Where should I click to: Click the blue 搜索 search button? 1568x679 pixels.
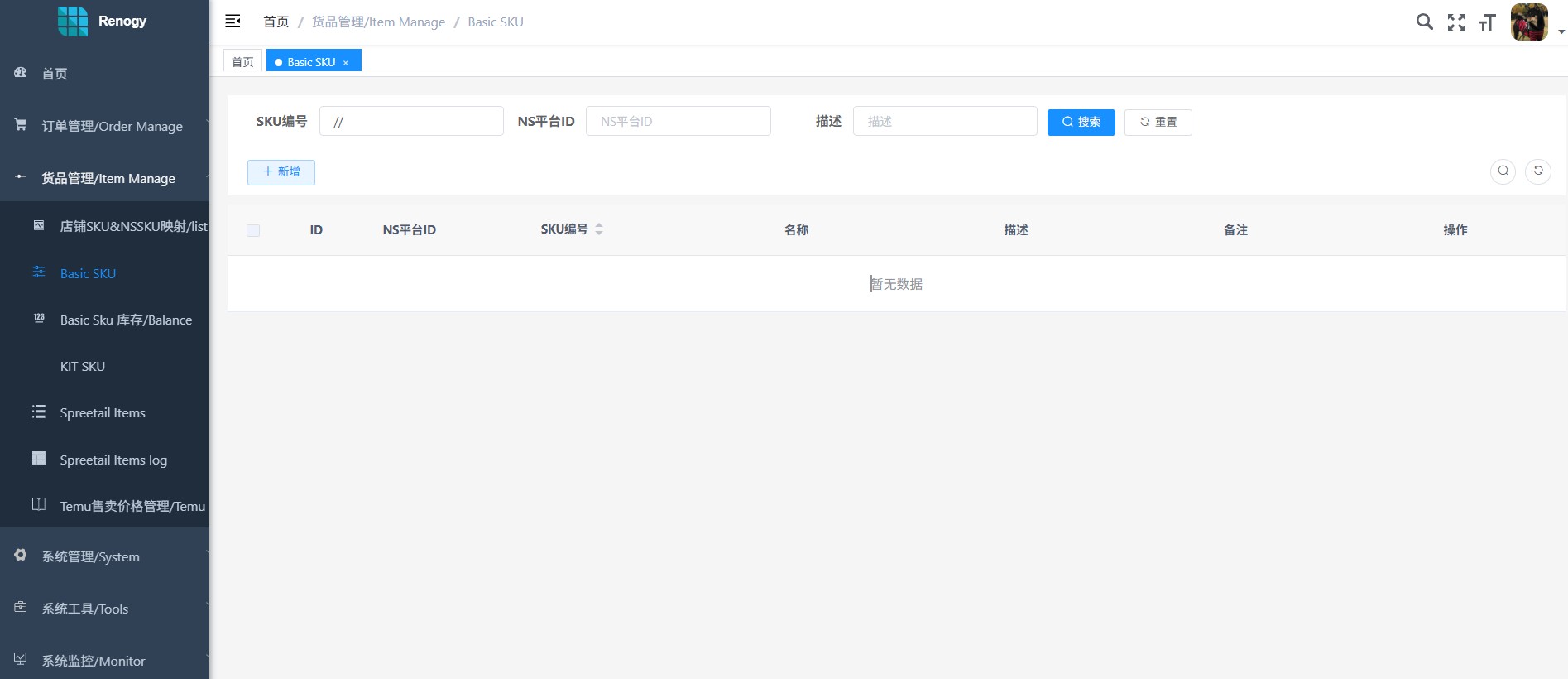[x=1081, y=122]
